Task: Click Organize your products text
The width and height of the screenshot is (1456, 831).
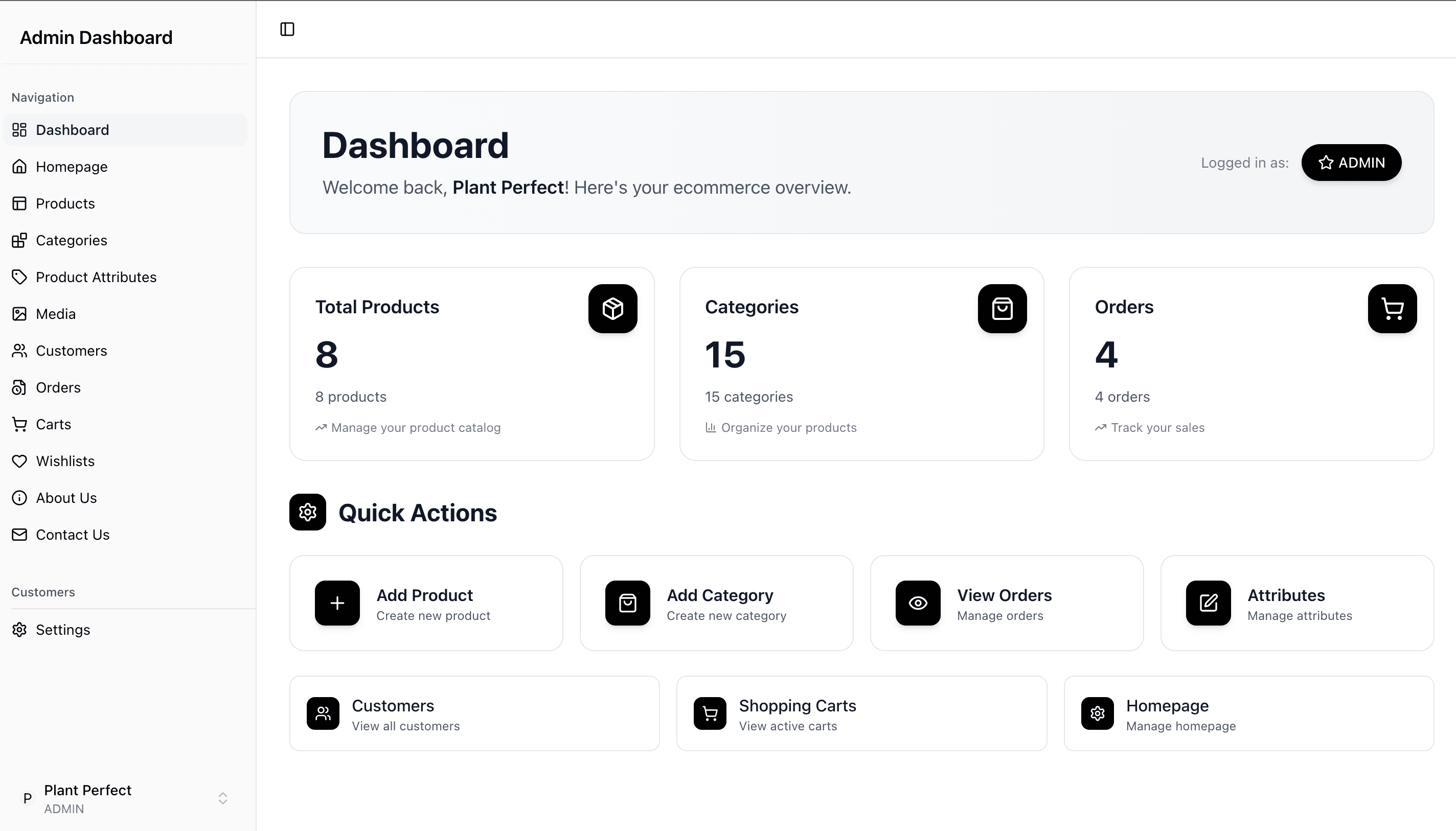Action: point(789,427)
